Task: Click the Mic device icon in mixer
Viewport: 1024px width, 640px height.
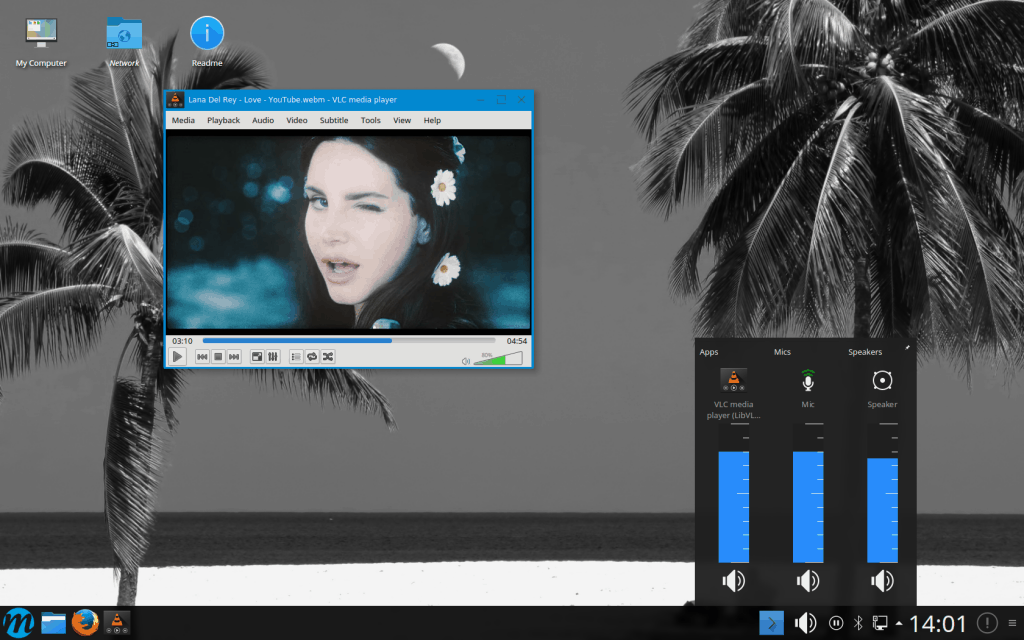Action: (808, 379)
